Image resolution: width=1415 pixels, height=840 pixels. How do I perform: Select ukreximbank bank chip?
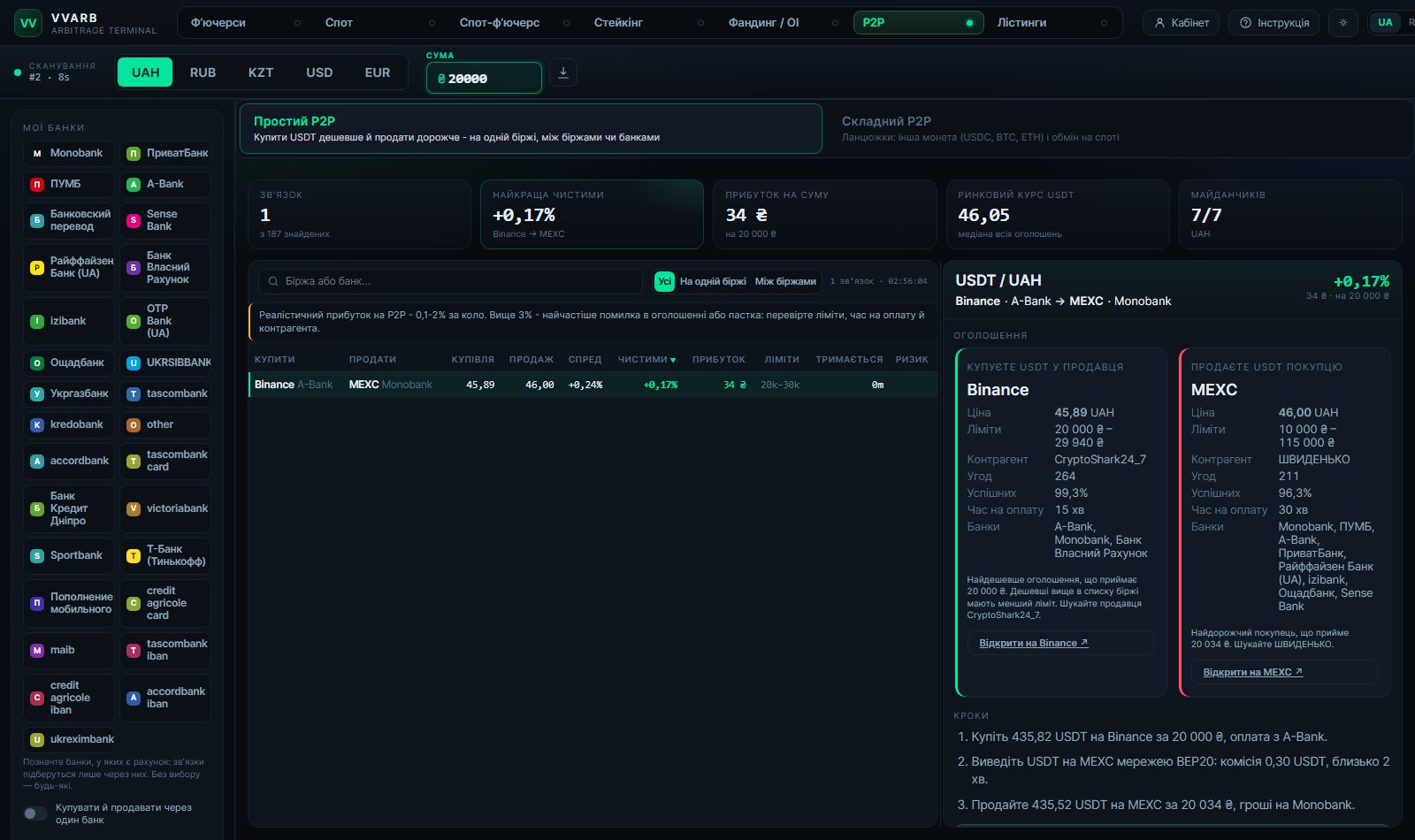point(69,740)
